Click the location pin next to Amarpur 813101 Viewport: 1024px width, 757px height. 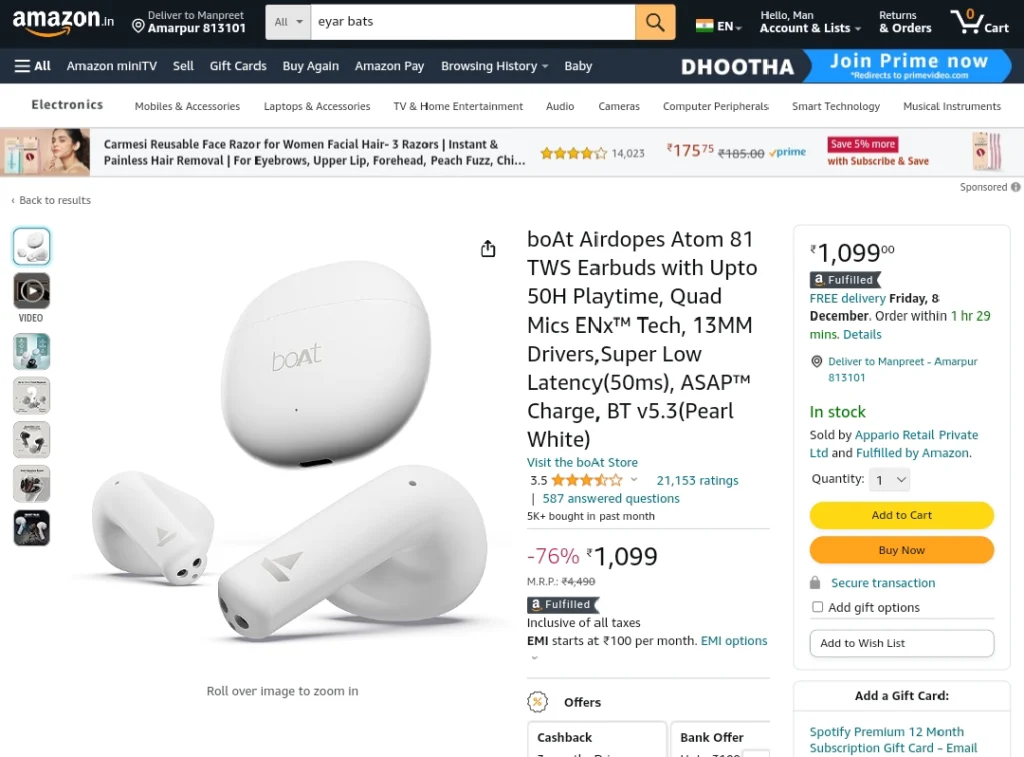[x=138, y=26]
